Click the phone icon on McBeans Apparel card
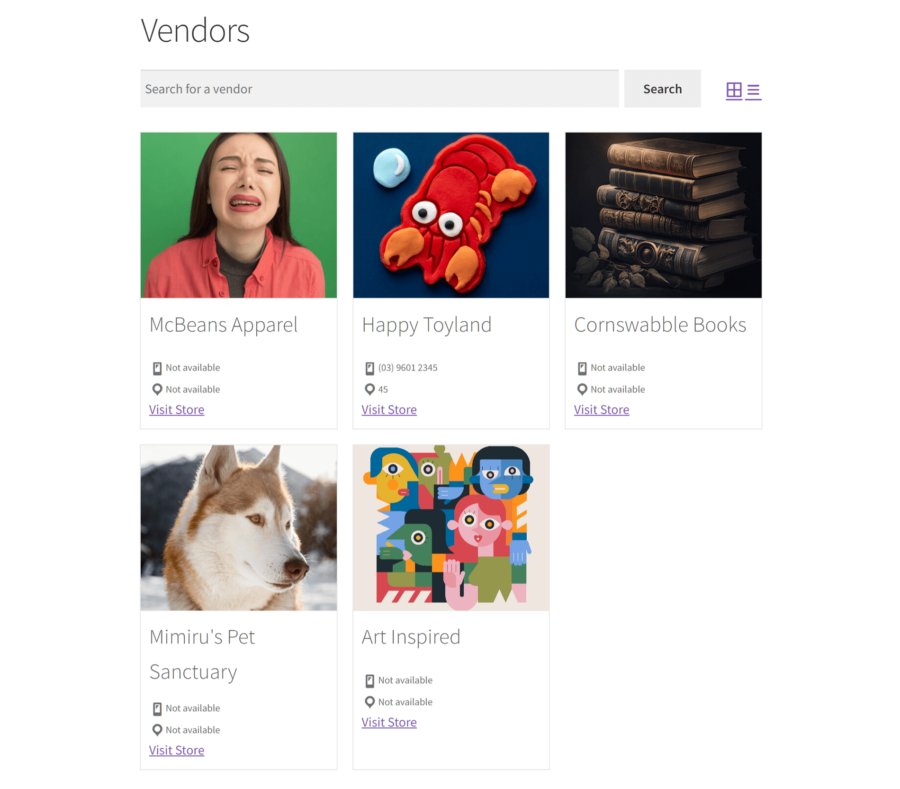The width and height of the screenshot is (900, 789). tap(156, 367)
